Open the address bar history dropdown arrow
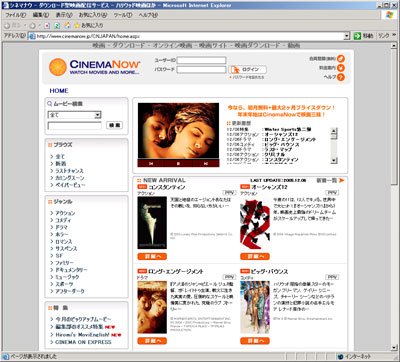 (347, 36)
